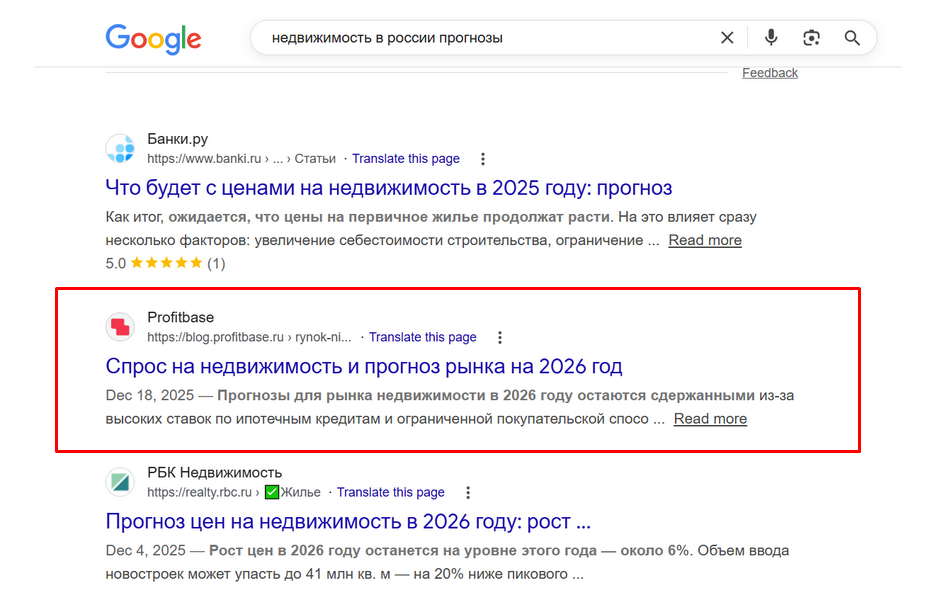Click Translate this page for РБК result

[x=391, y=493]
